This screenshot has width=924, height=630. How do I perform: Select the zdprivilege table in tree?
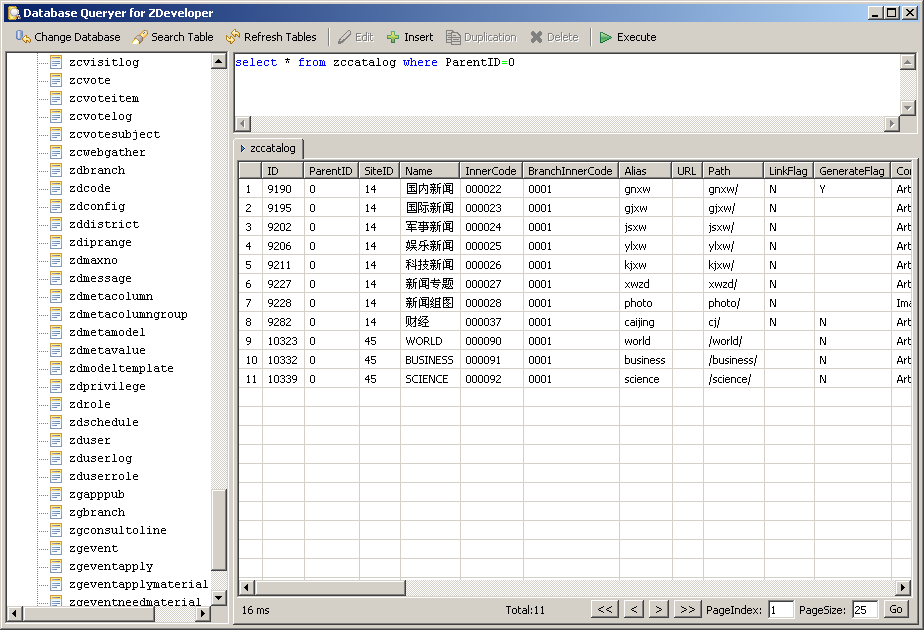point(107,386)
